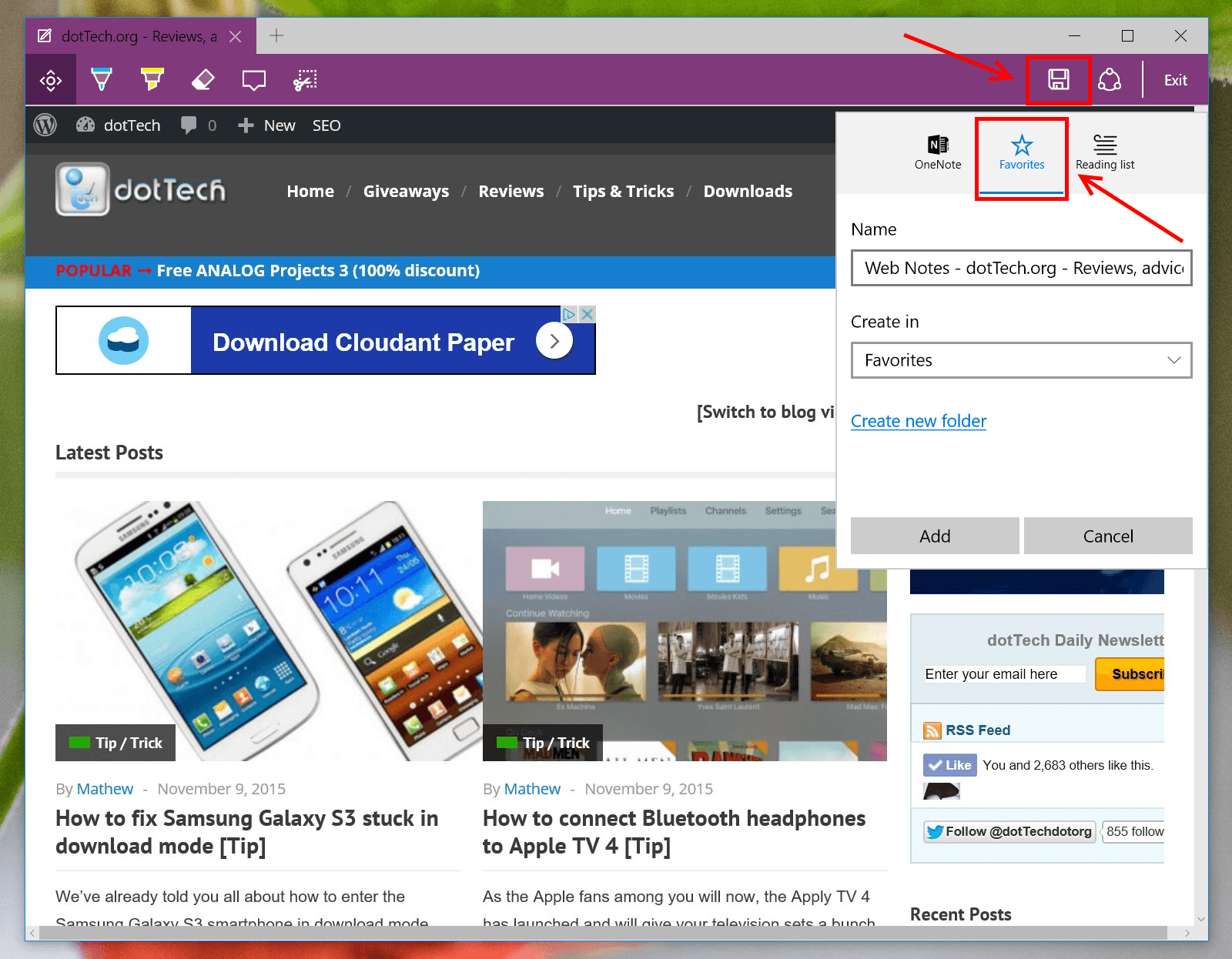Open the Reviews section

[x=511, y=191]
